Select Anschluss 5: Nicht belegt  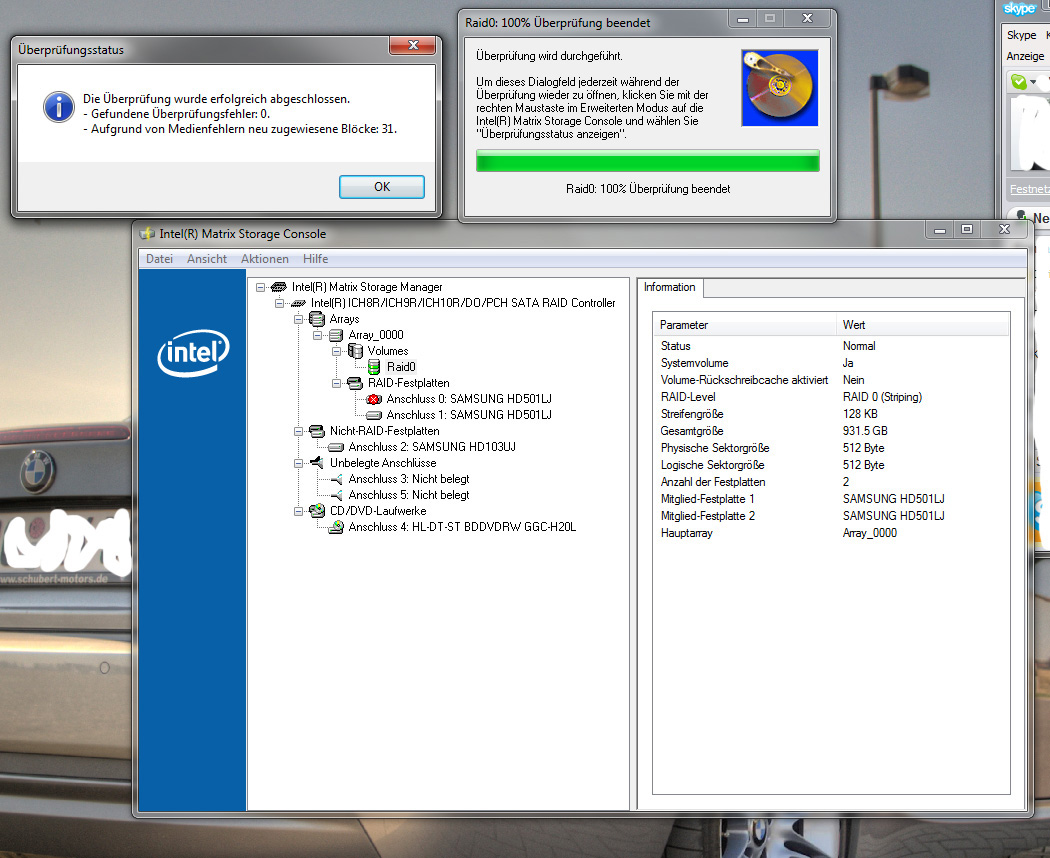(x=408, y=495)
